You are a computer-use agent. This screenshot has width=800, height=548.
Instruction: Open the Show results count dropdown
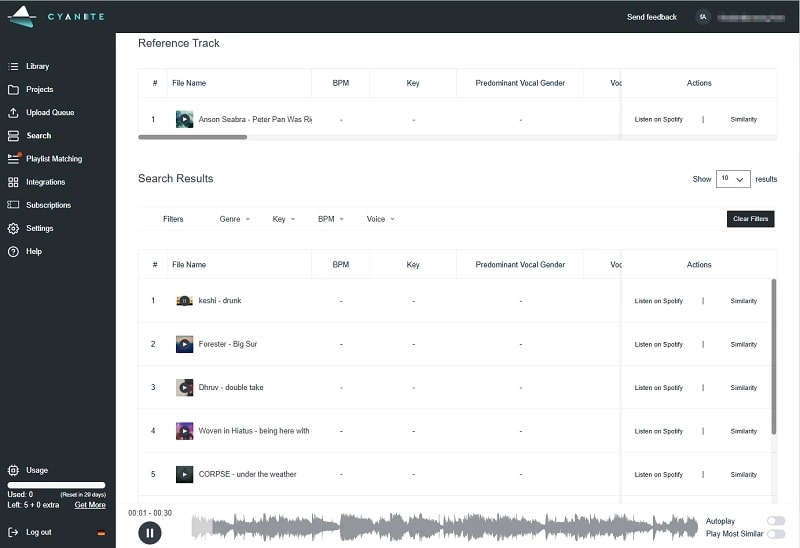tap(733, 179)
